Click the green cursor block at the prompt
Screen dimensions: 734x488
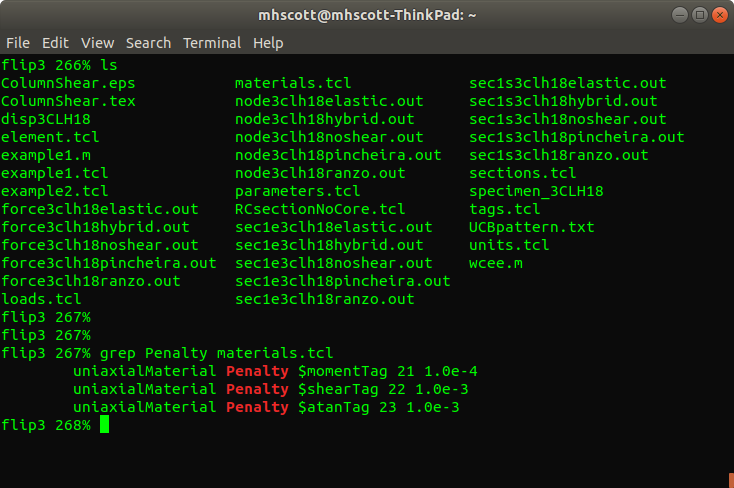point(104,425)
